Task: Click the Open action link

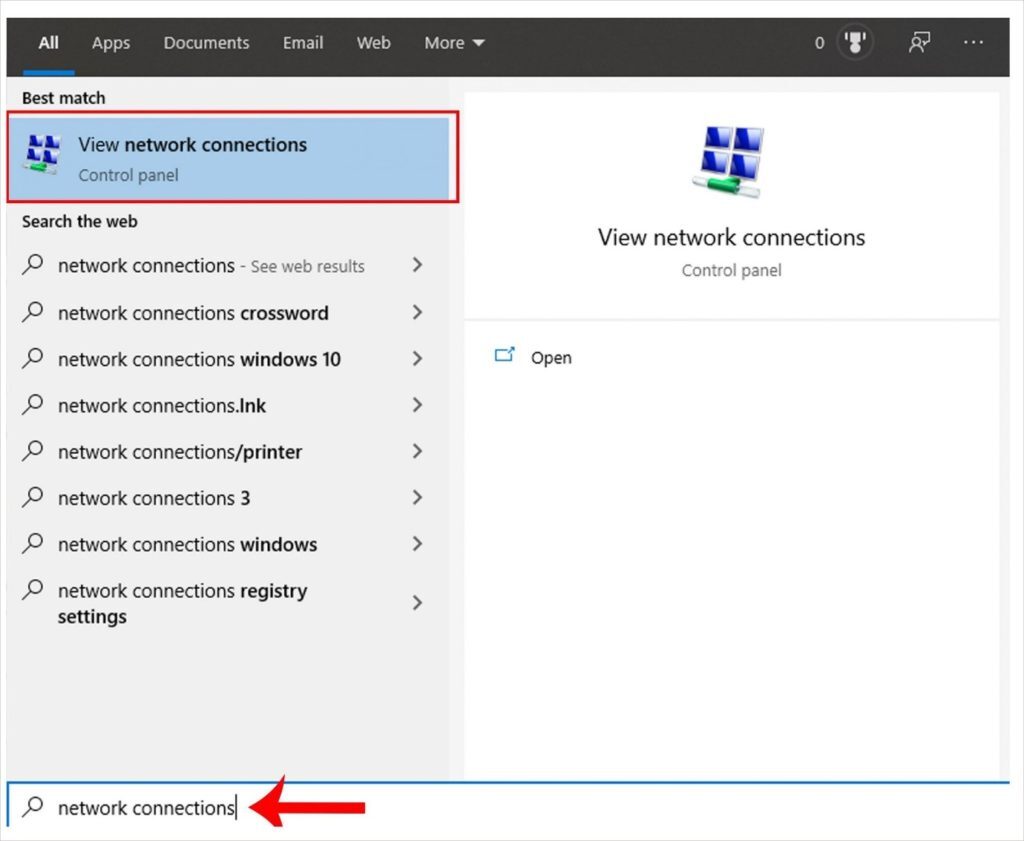Action: coord(551,358)
